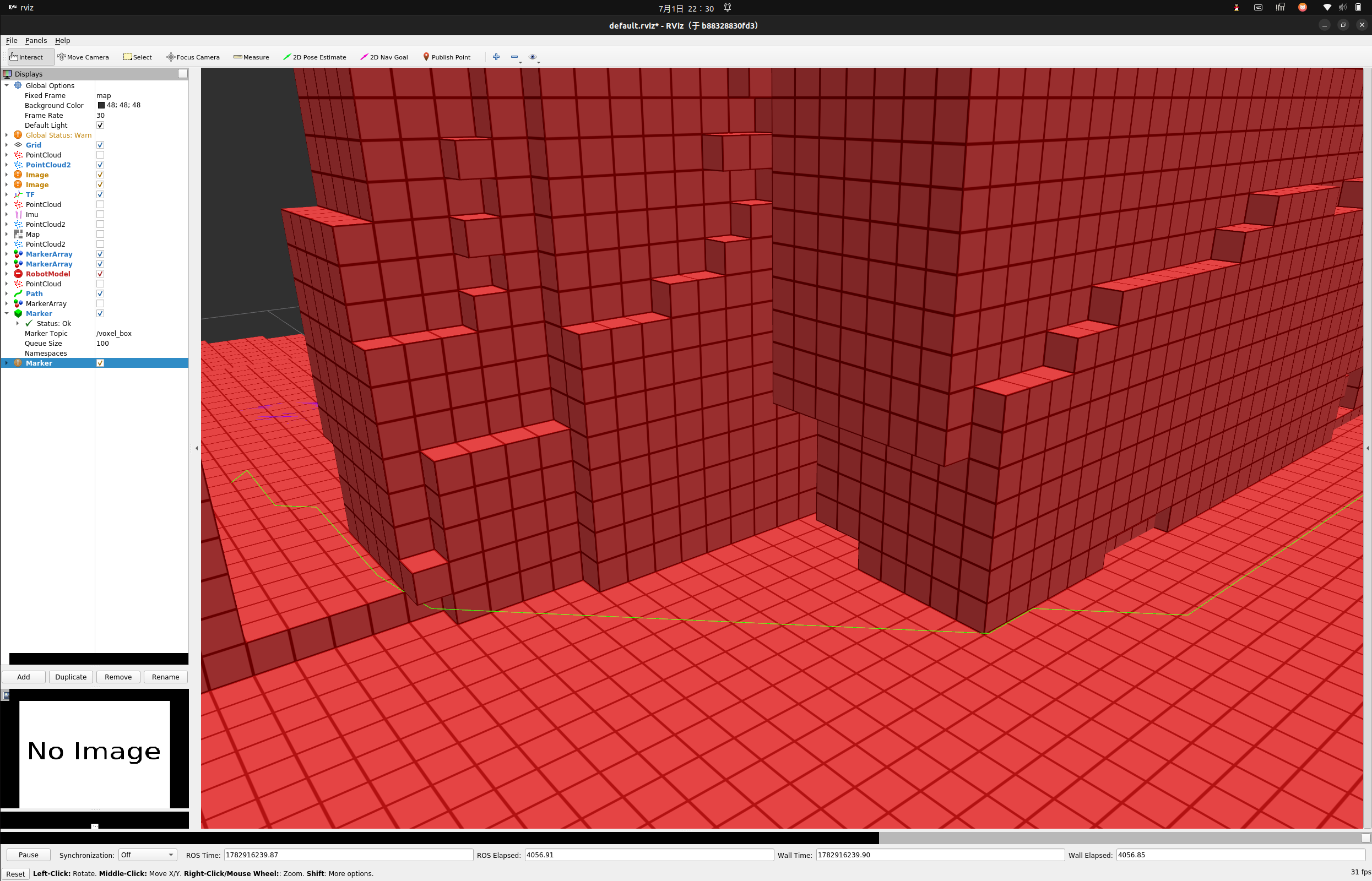Screen dimensions: 1372x881
Task: Select the 2D Nav Goal tool
Action: 384,57
